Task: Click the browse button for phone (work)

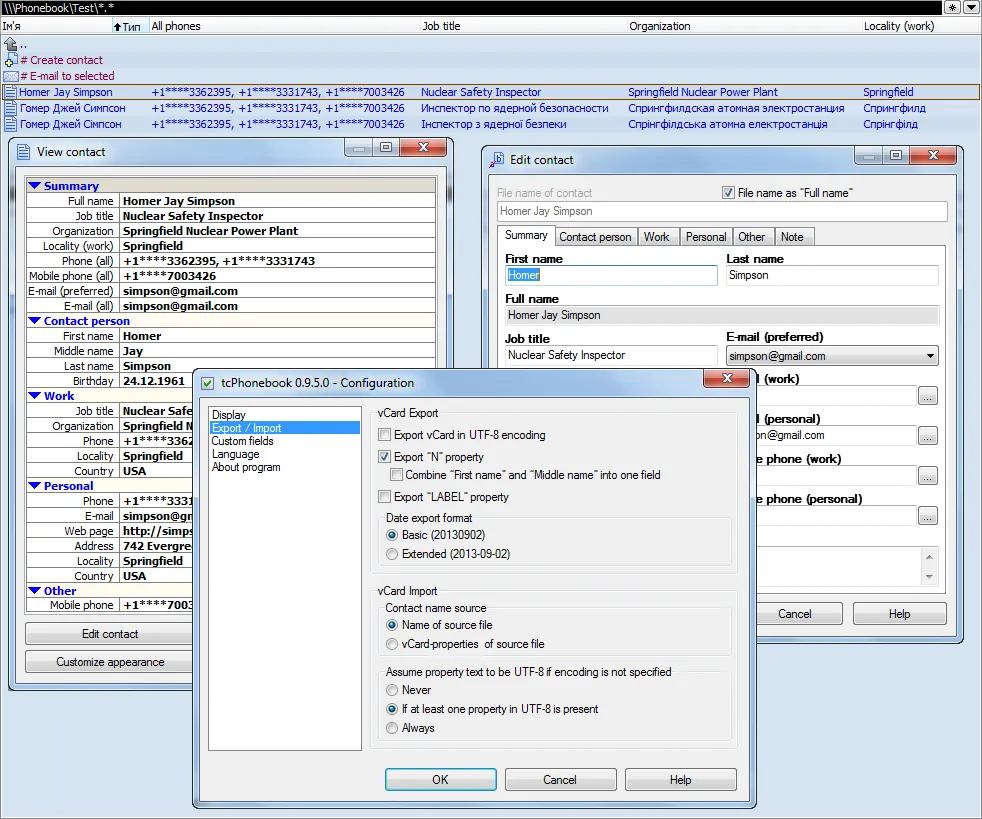Action: pyautogui.click(x=928, y=476)
